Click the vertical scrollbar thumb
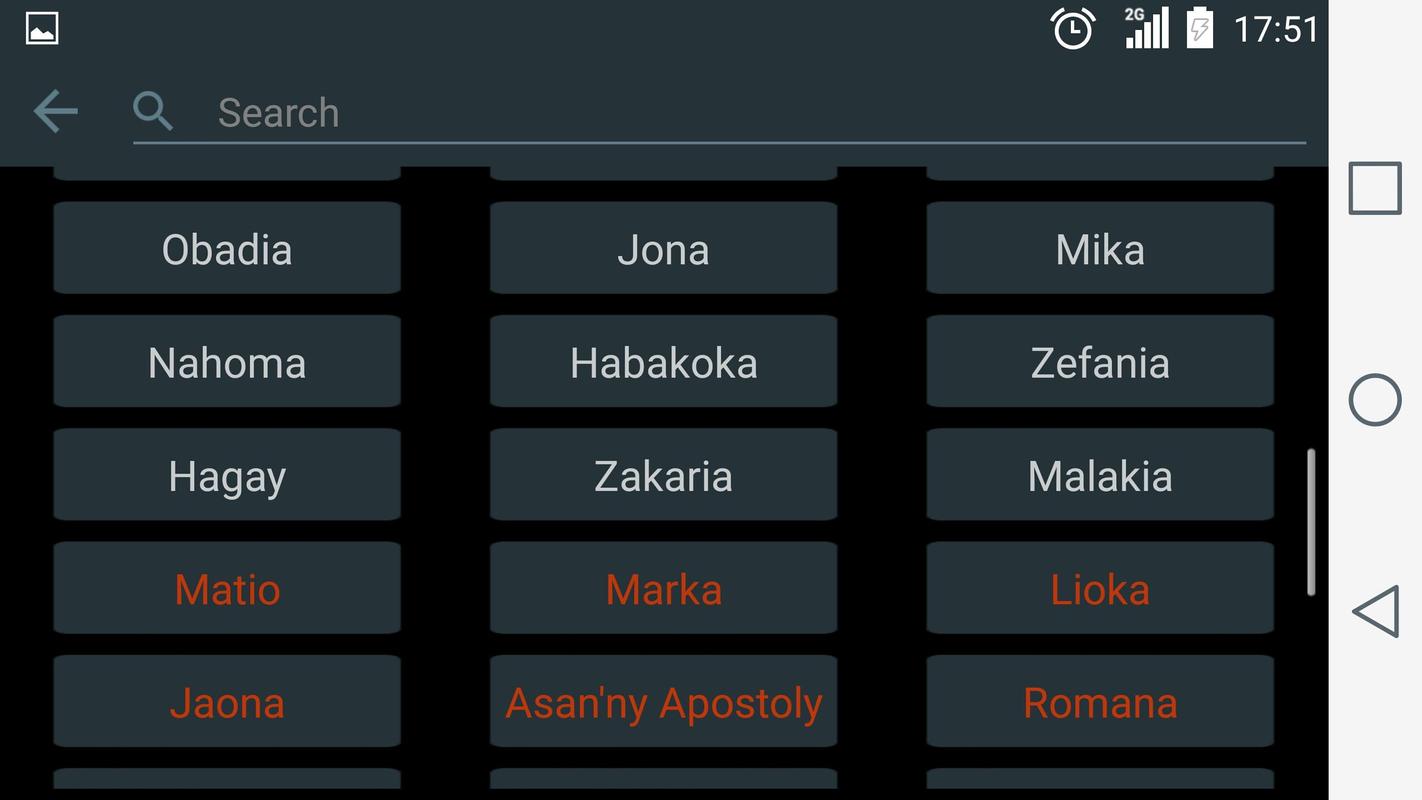 tap(1311, 523)
